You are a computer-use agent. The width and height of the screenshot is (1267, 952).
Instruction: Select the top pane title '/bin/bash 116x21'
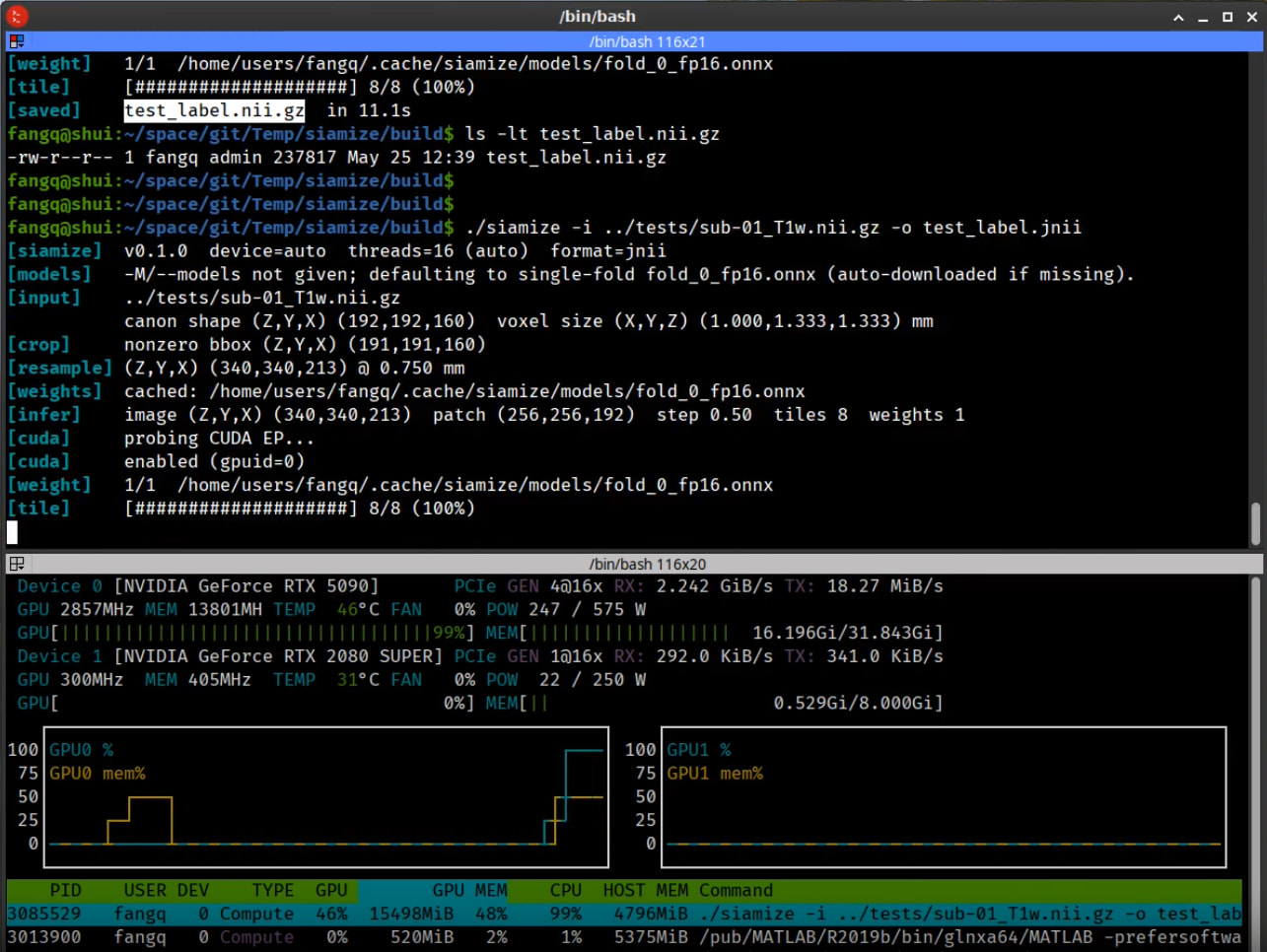pyautogui.click(x=647, y=41)
